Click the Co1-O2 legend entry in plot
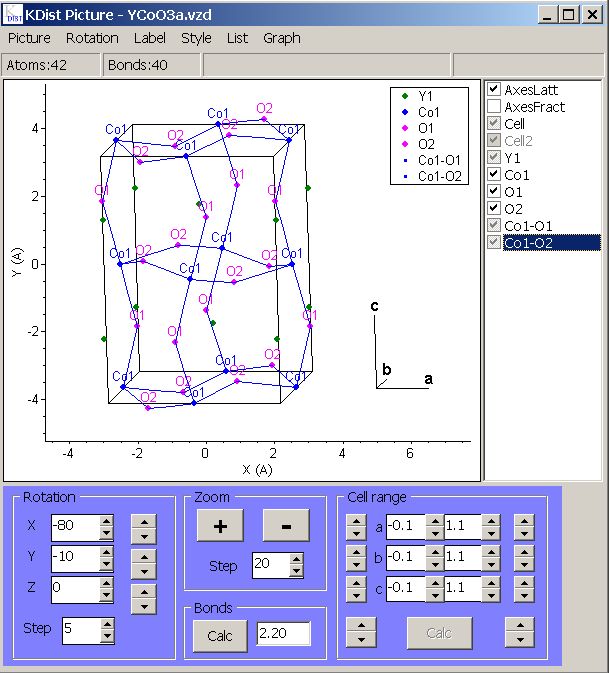609x673 pixels. 432,176
